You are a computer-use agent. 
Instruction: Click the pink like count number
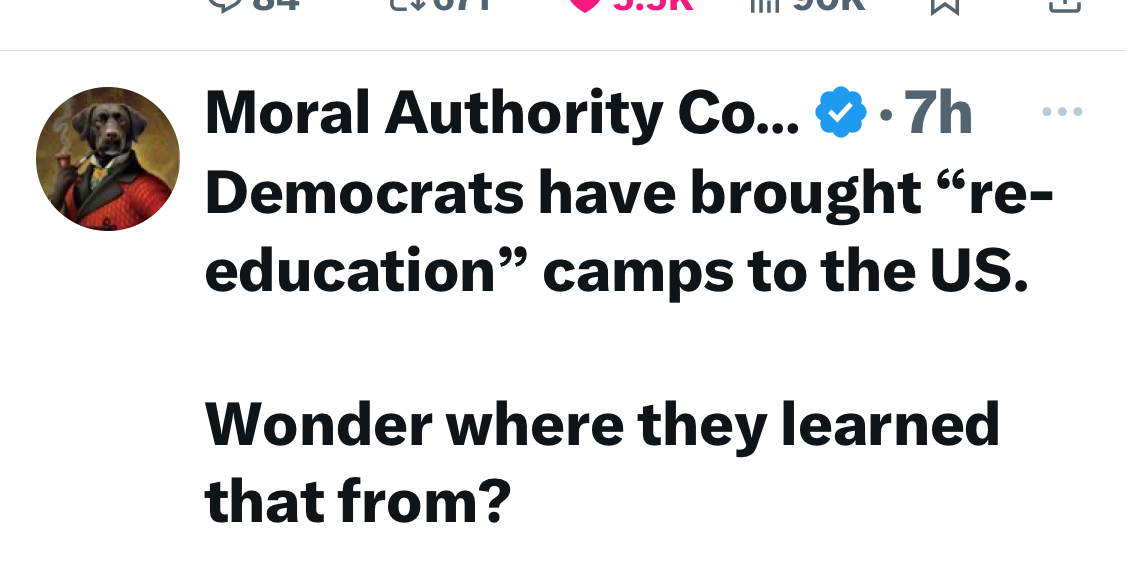click(x=653, y=4)
